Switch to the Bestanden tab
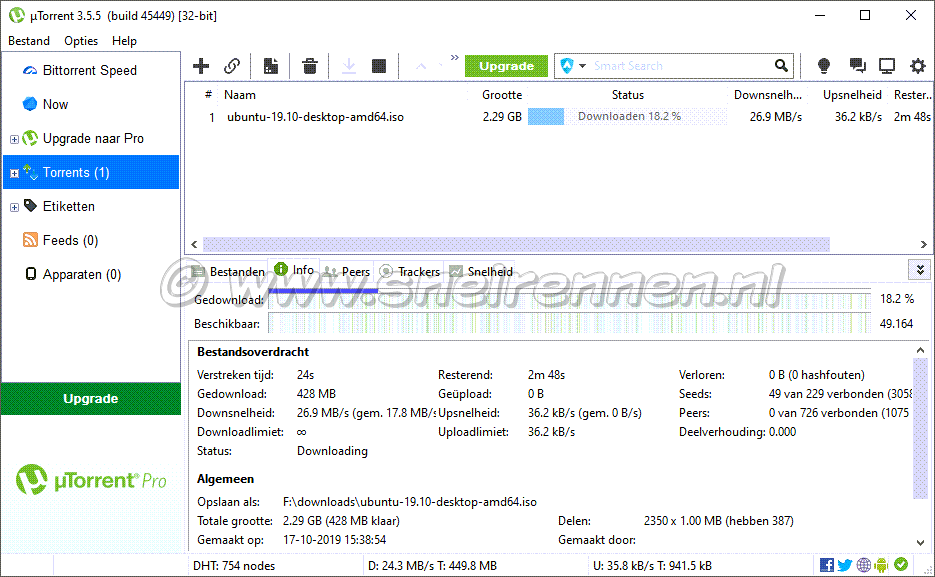Viewport: 935px width, 577px height. 228,271
